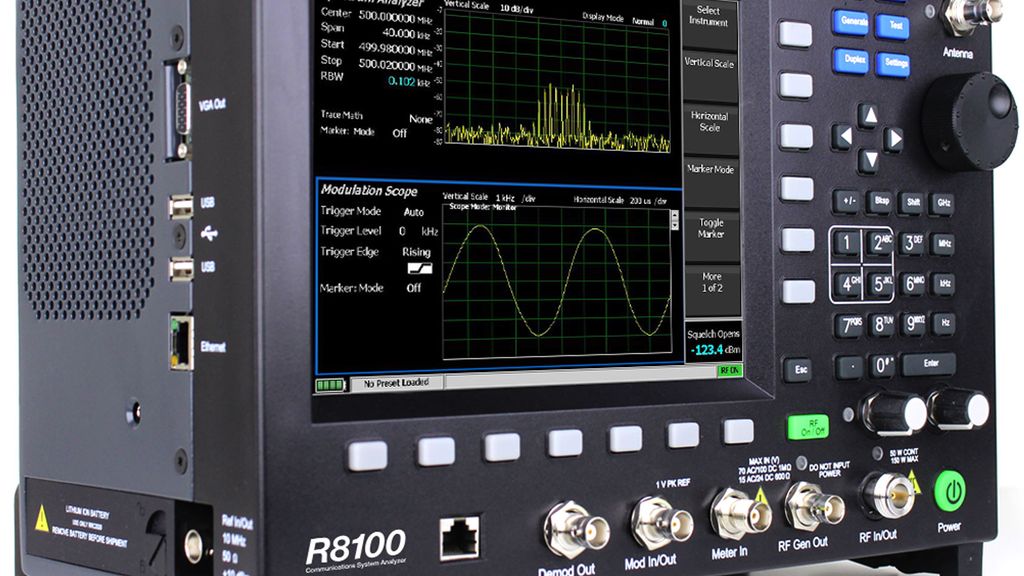
Task: Open the Horizontal Scale softkey on screen
Action: pyautogui.click(x=710, y=129)
